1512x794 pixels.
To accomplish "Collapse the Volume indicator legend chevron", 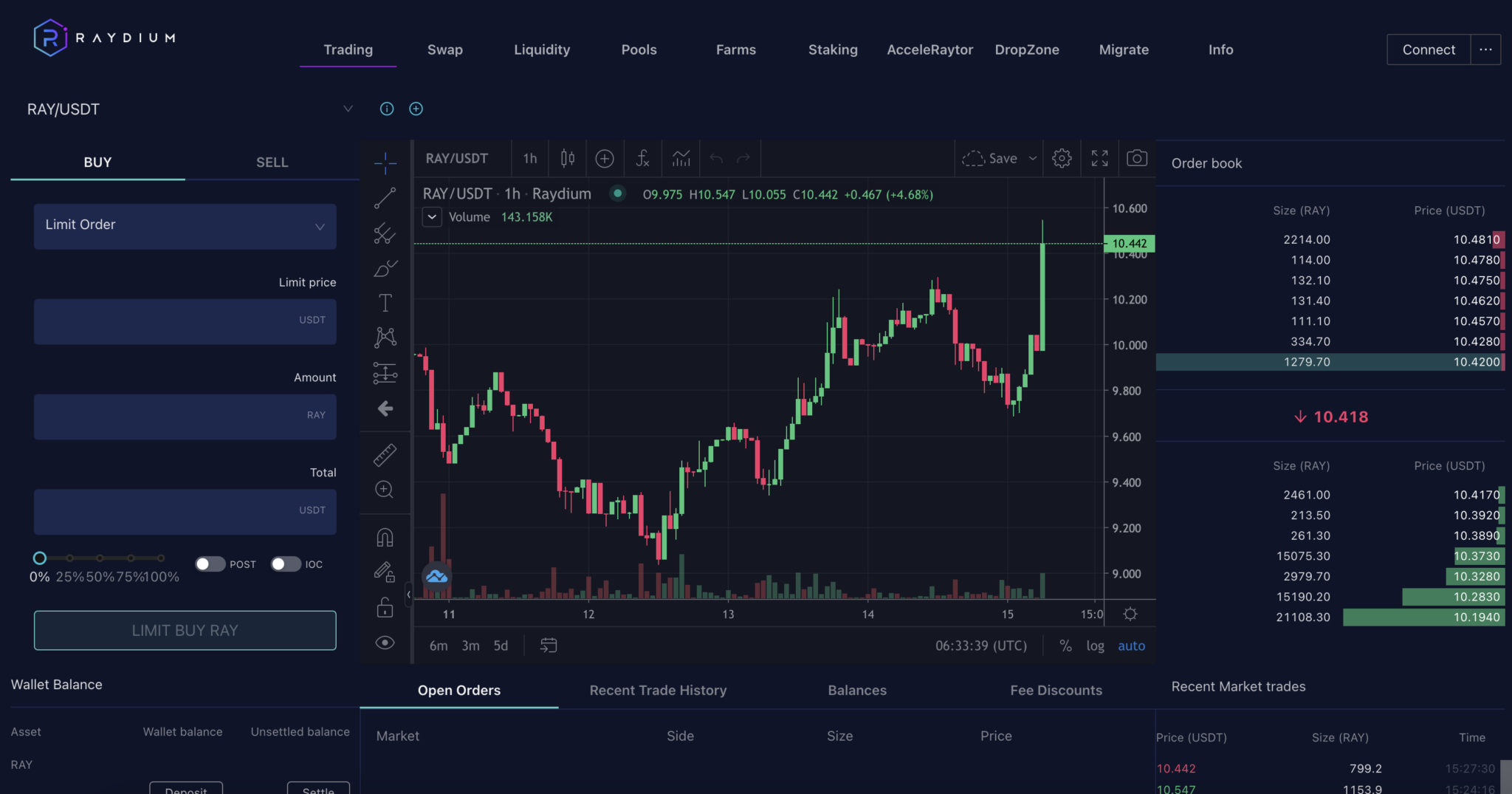I will [x=432, y=217].
